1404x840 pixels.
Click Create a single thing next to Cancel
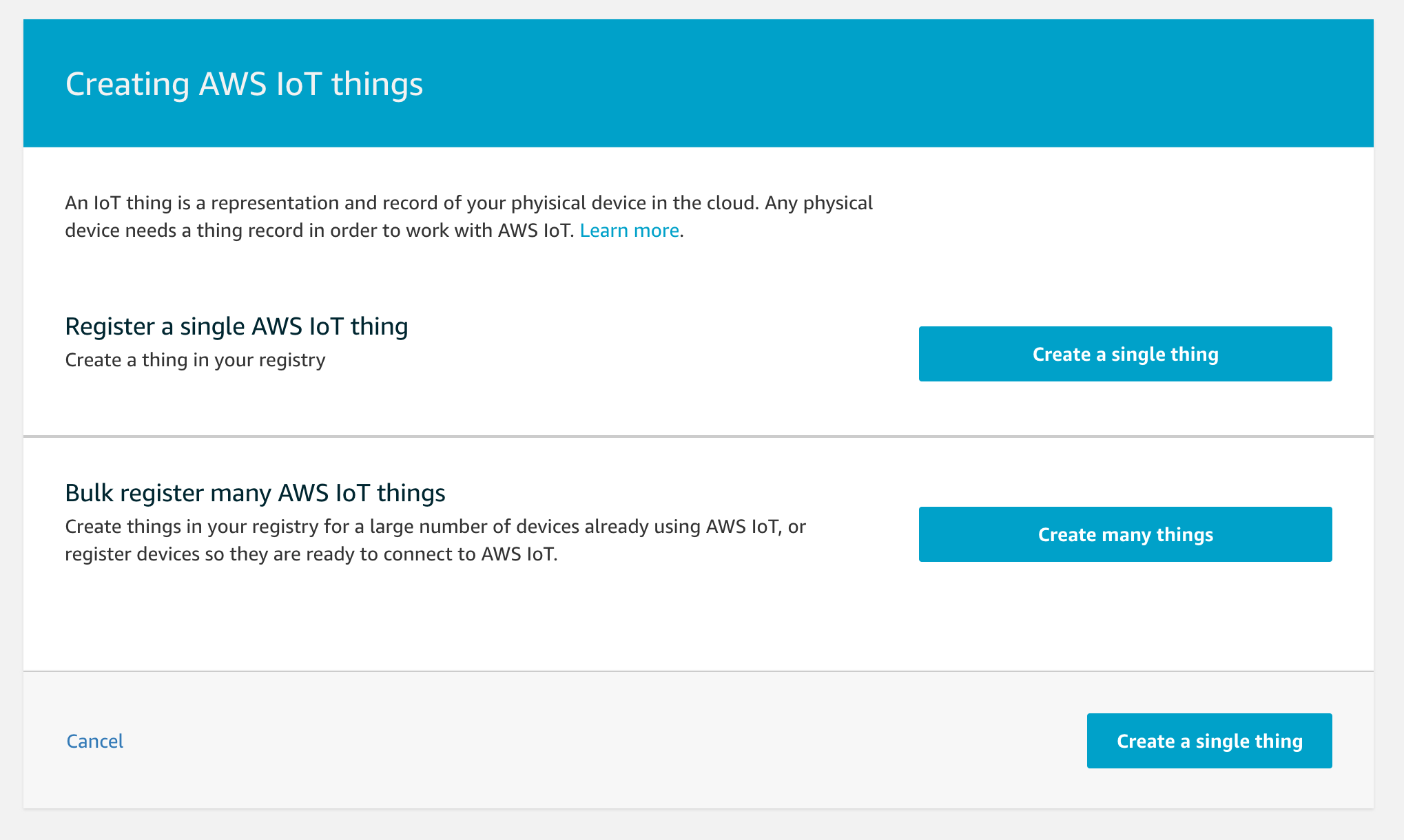[1209, 741]
